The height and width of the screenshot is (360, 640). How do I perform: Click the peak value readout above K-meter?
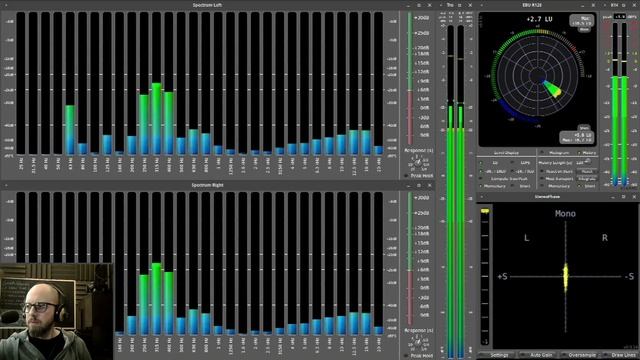[x=620, y=17]
